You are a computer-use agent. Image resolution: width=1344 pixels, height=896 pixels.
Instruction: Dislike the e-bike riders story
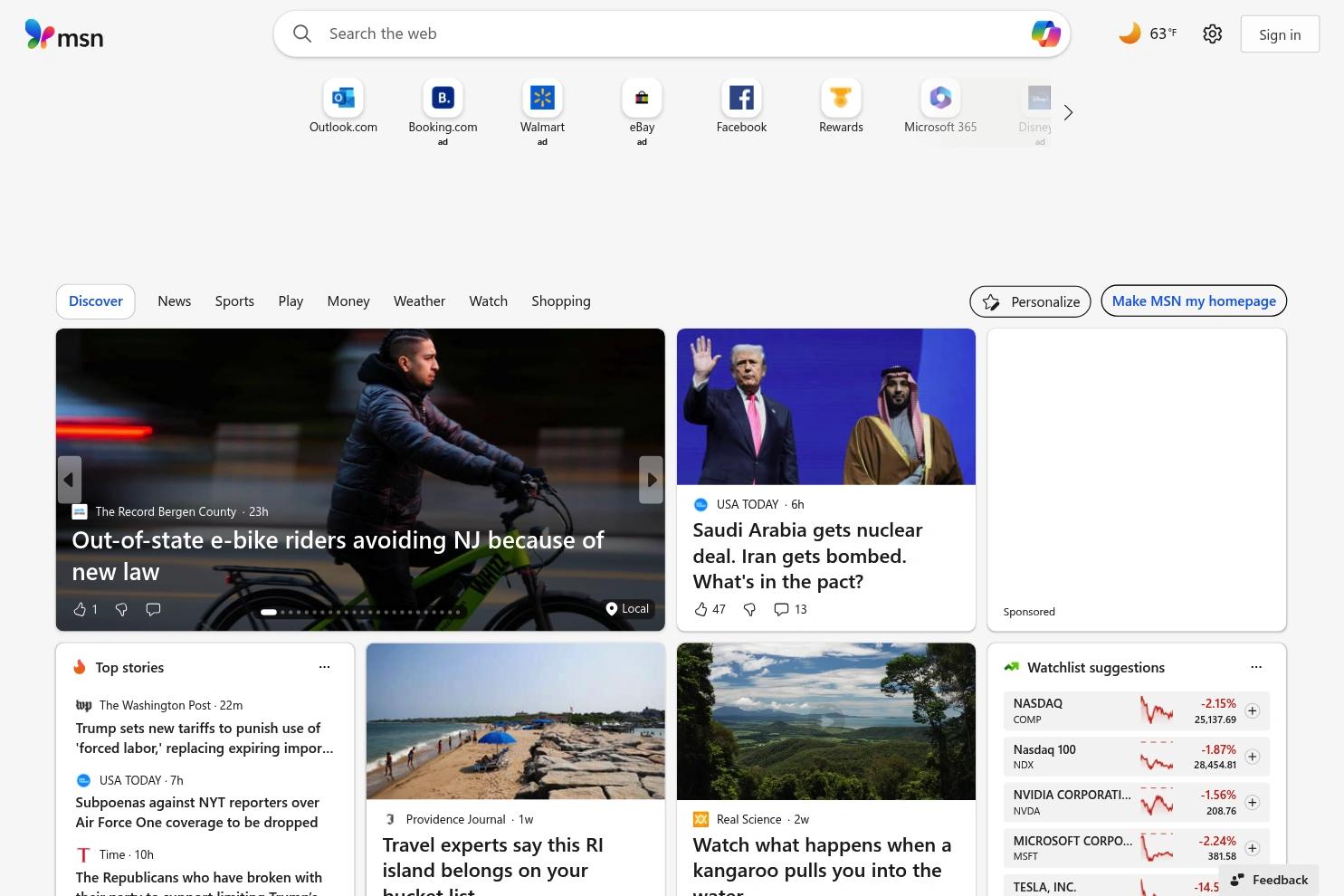pyautogui.click(x=121, y=609)
